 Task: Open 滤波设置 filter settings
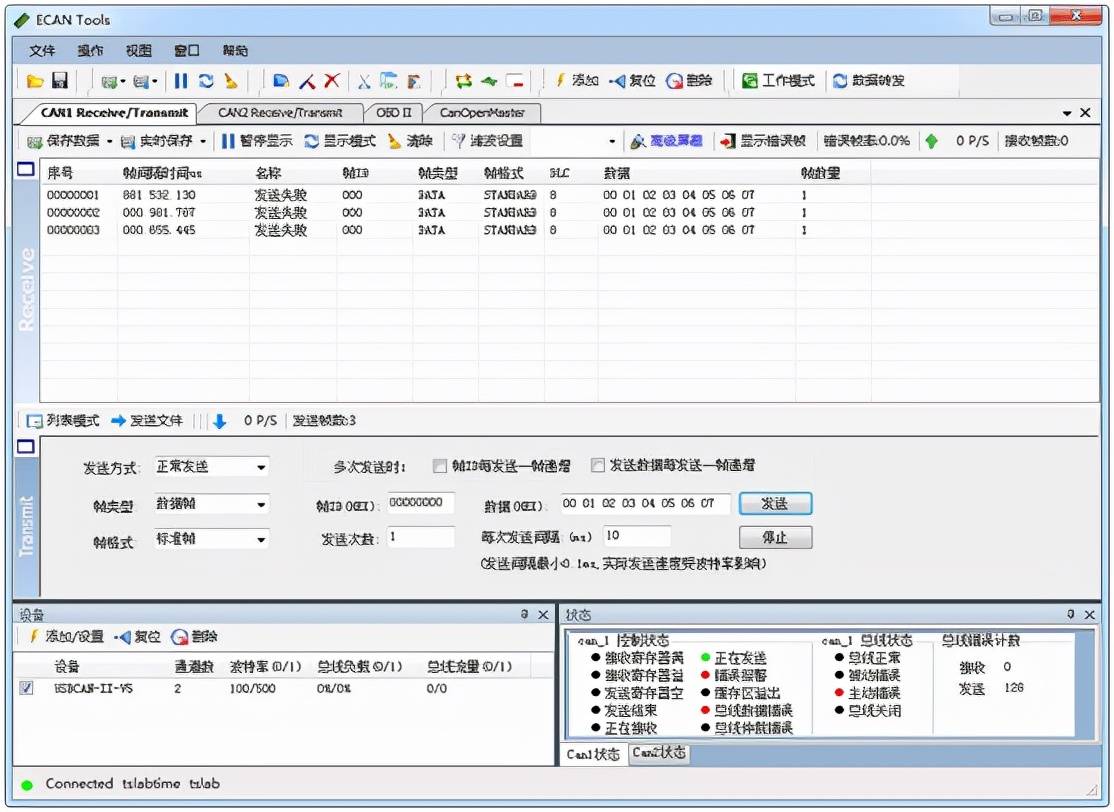[x=487, y=141]
